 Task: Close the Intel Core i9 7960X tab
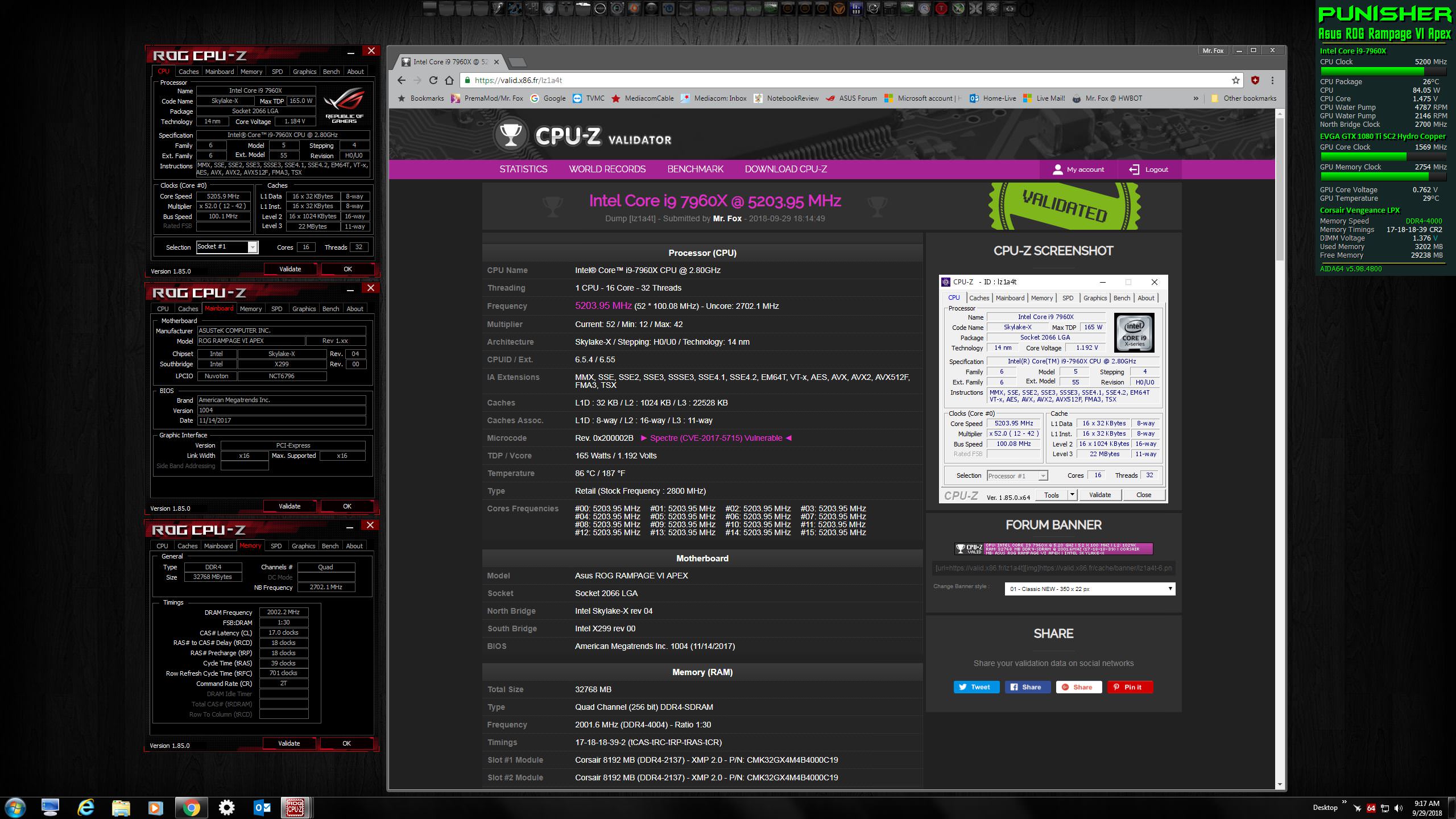497,62
